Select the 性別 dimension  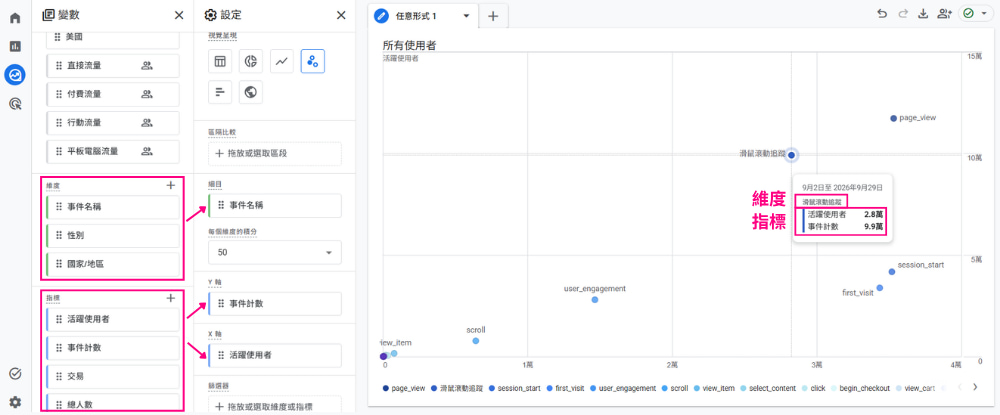pos(112,235)
